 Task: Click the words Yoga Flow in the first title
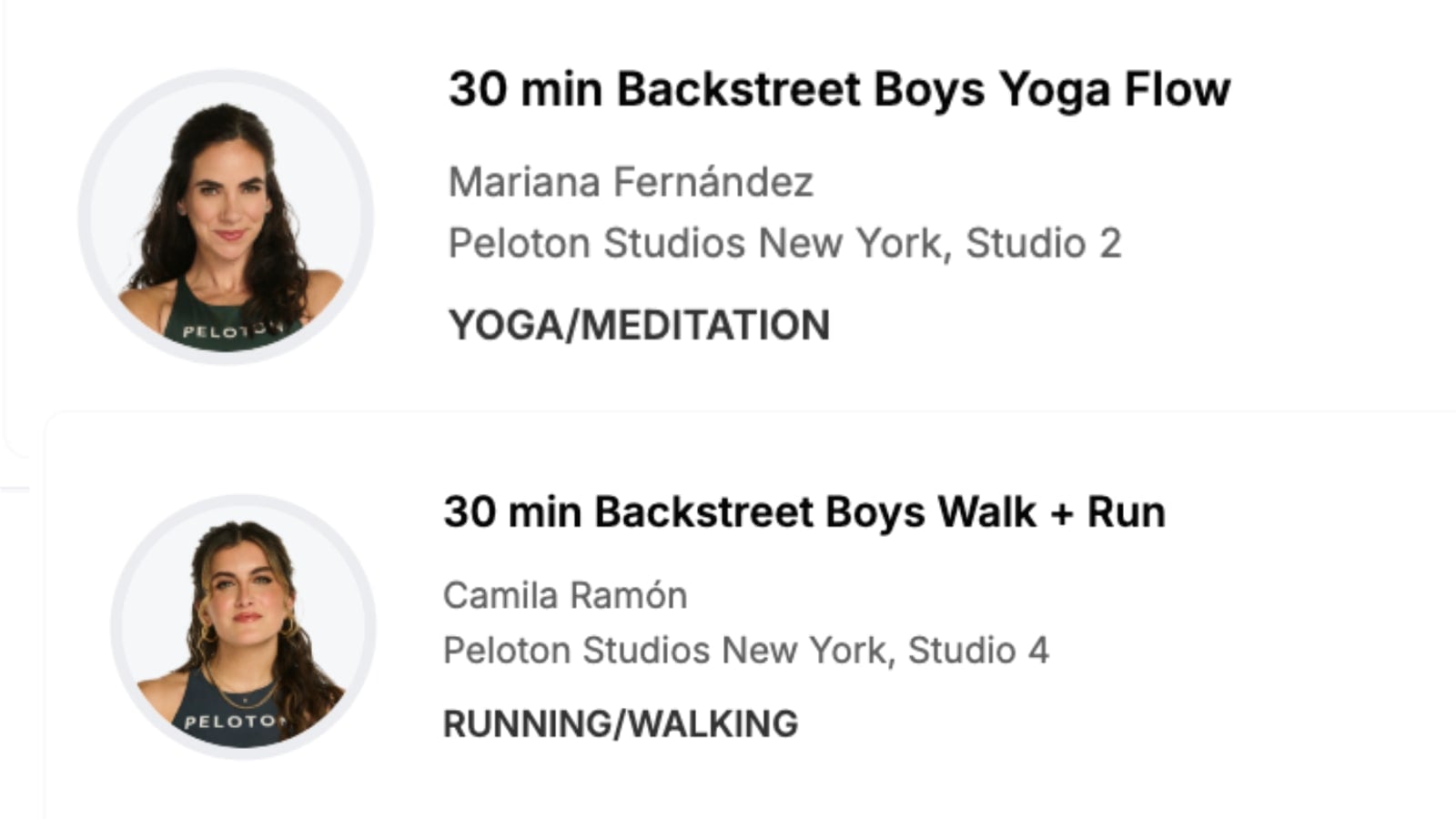tap(1114, 89)
